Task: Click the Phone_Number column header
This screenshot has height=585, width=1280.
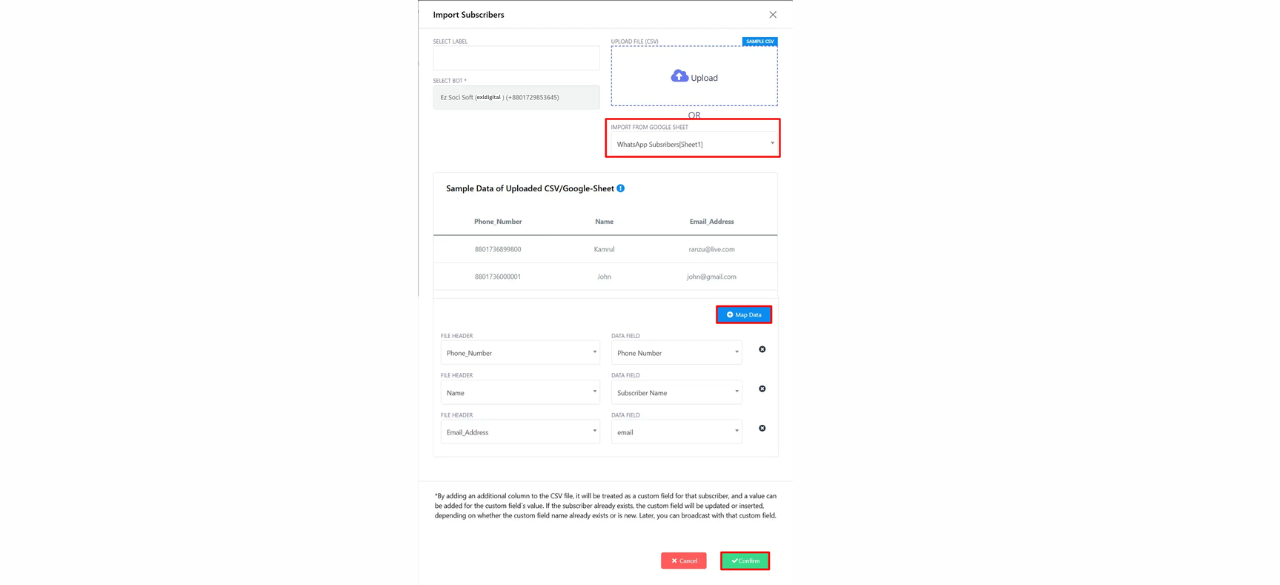Action: 498,221
